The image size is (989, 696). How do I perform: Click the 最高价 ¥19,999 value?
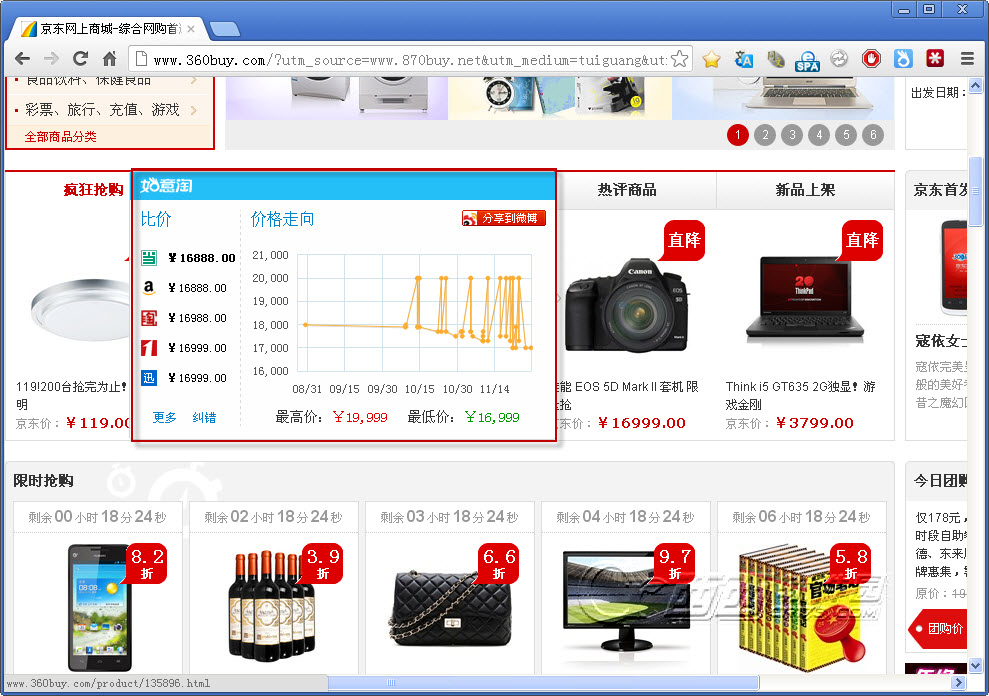[360, 417]
